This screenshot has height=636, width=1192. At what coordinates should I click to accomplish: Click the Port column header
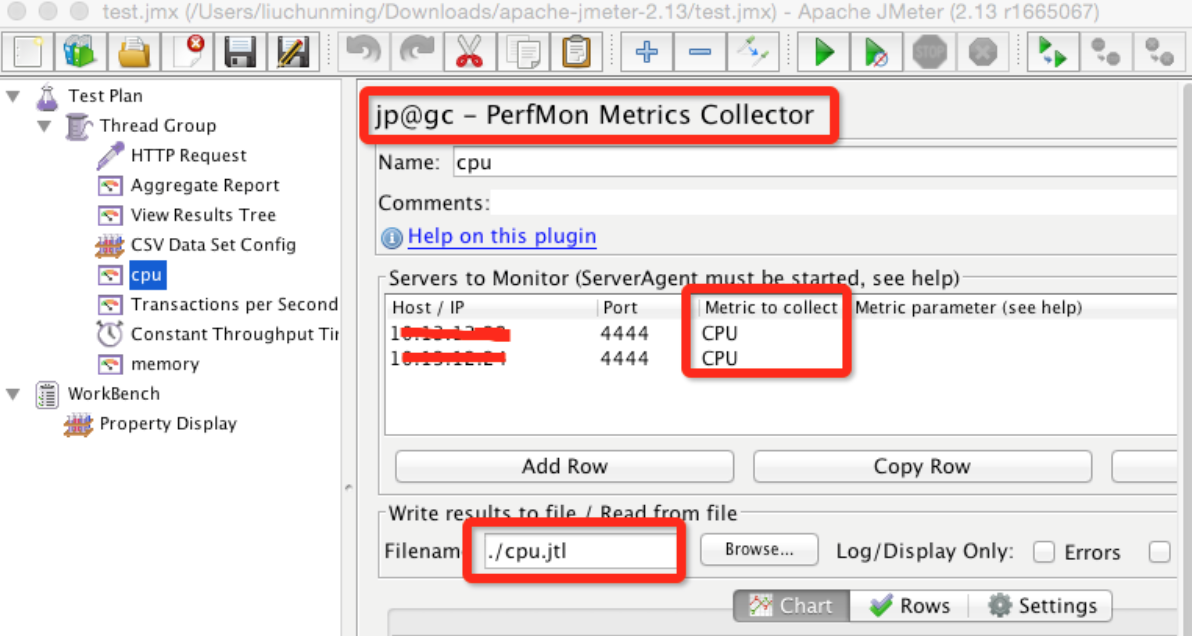tap(648, 308)
